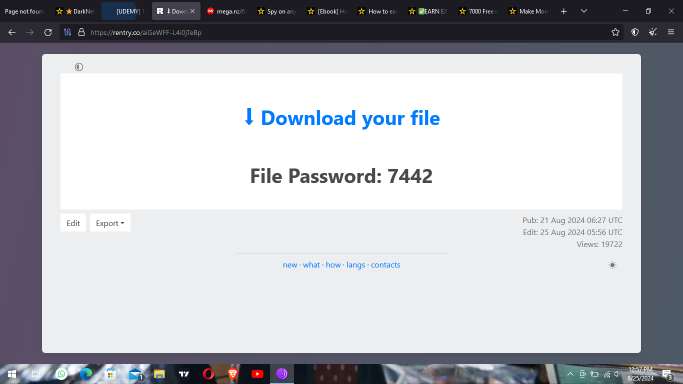Screen dimensions: 683x384
Task: Switch to the How to earn tab
Action: (378, 11)
